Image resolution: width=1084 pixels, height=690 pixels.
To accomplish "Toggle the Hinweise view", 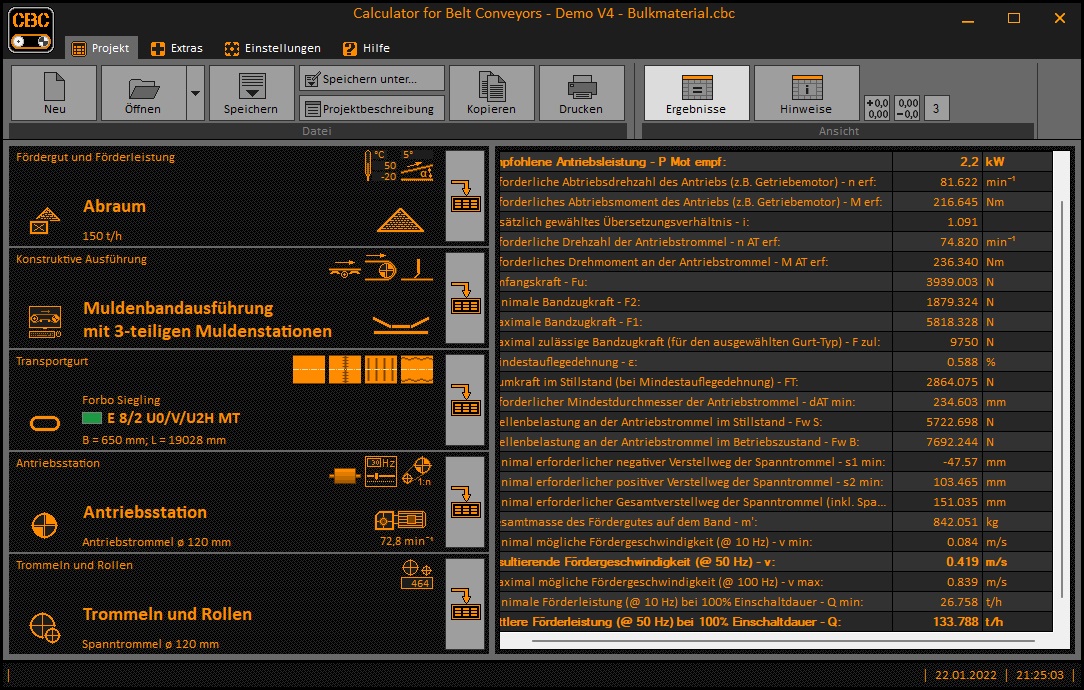I will (806, 92).
